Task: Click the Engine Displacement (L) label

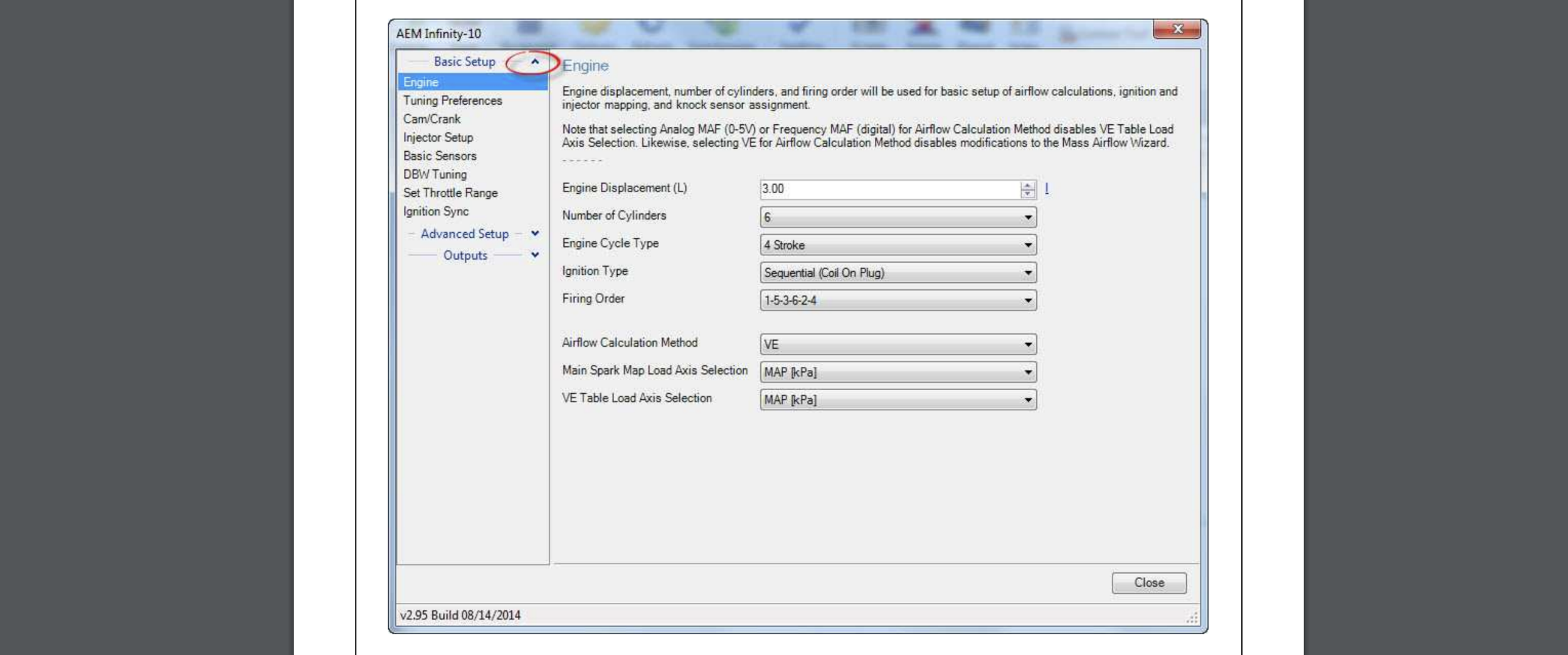Action: [624, 188]
